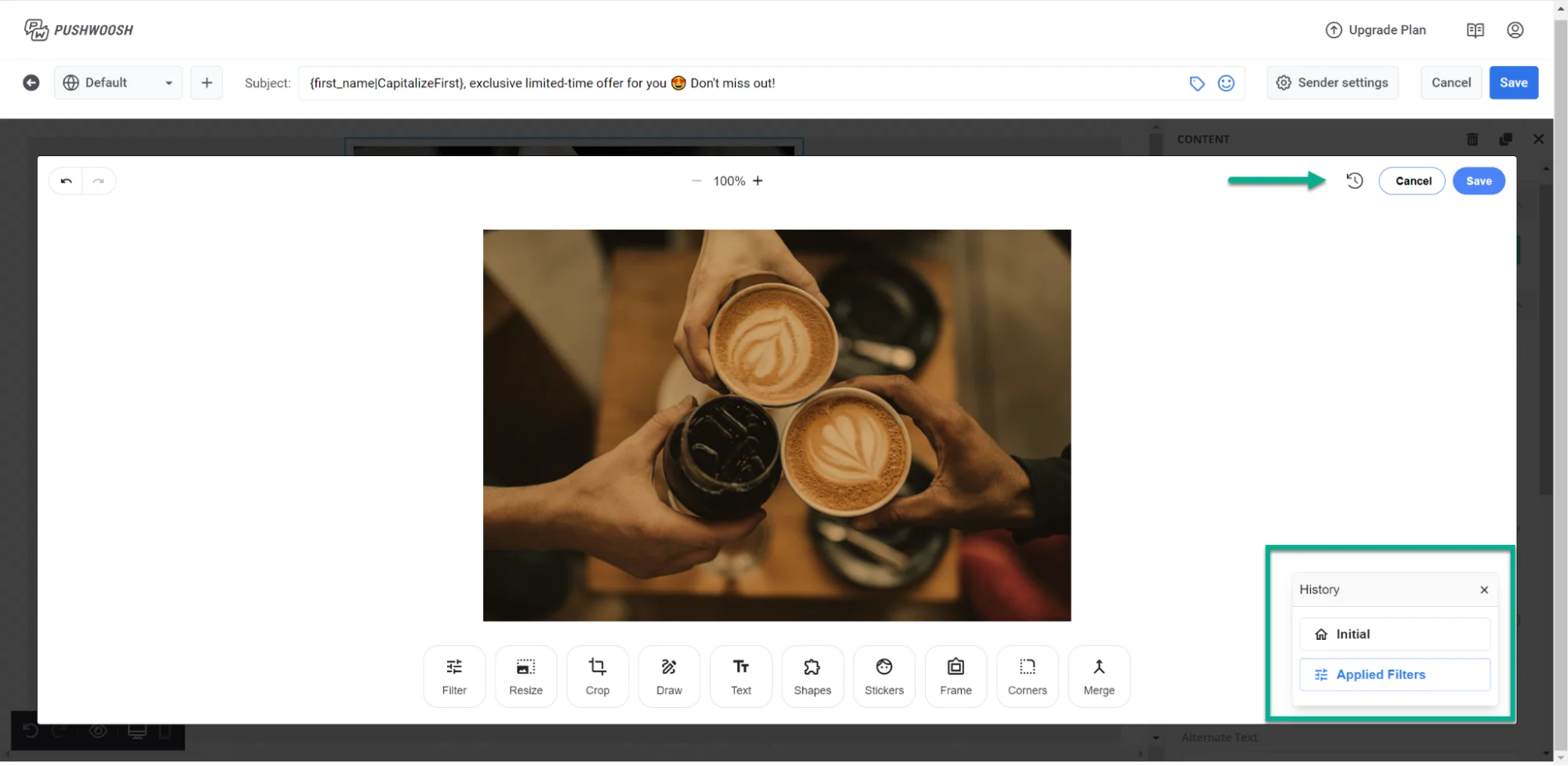Select Applied Filters history entry

(x=1394, y=675)
